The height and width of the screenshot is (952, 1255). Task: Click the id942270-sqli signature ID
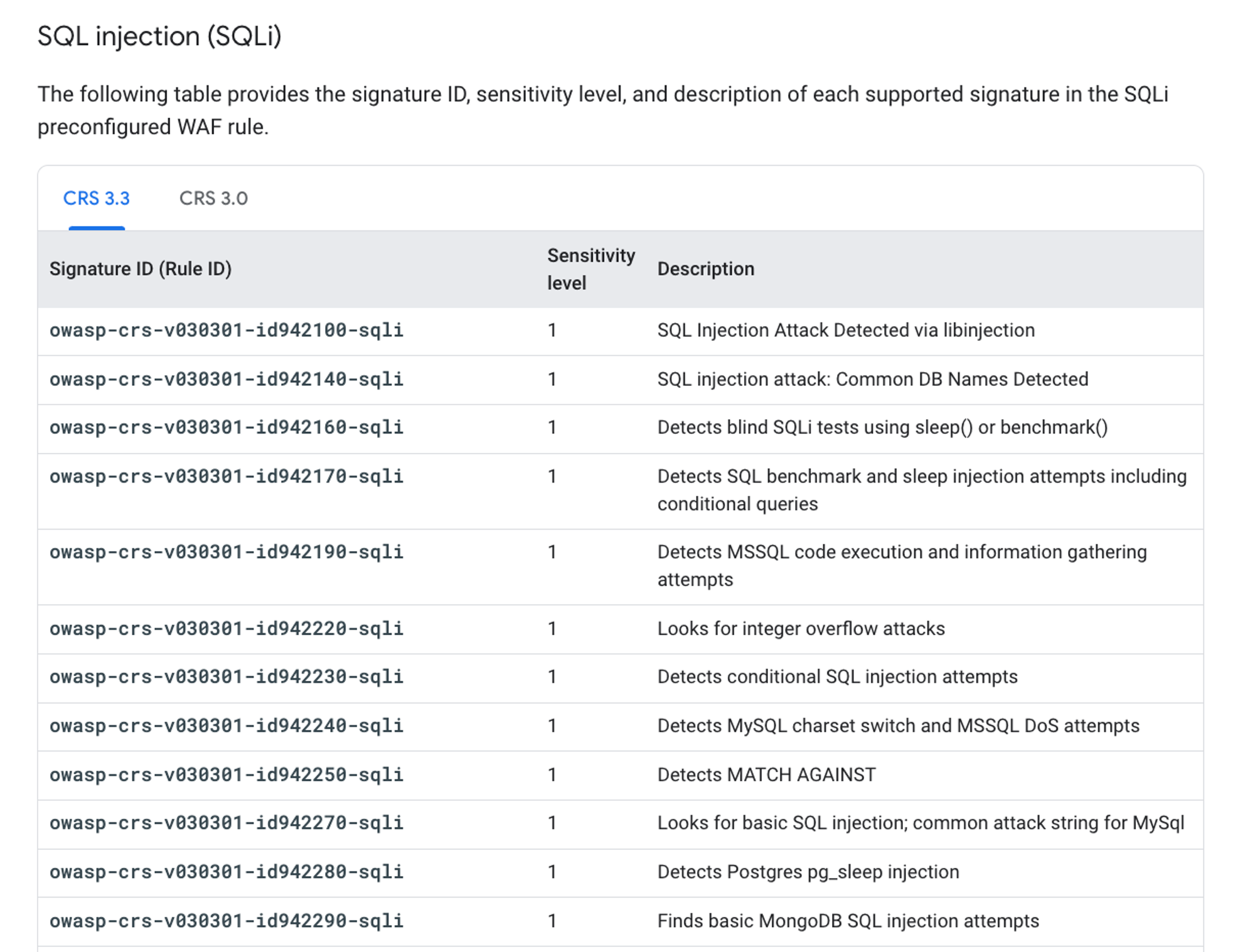227,823
